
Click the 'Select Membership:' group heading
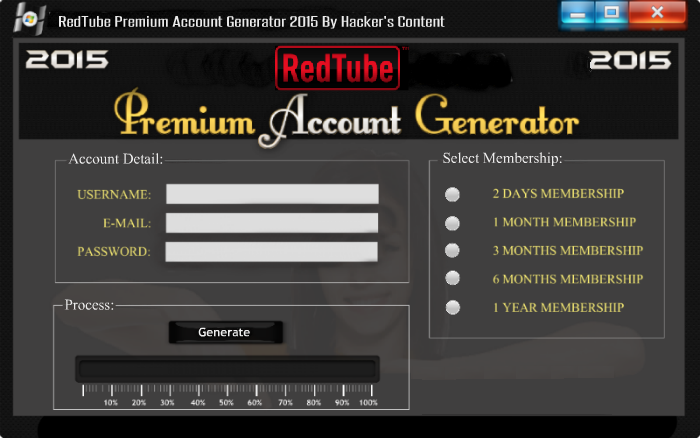coord(502,158)
